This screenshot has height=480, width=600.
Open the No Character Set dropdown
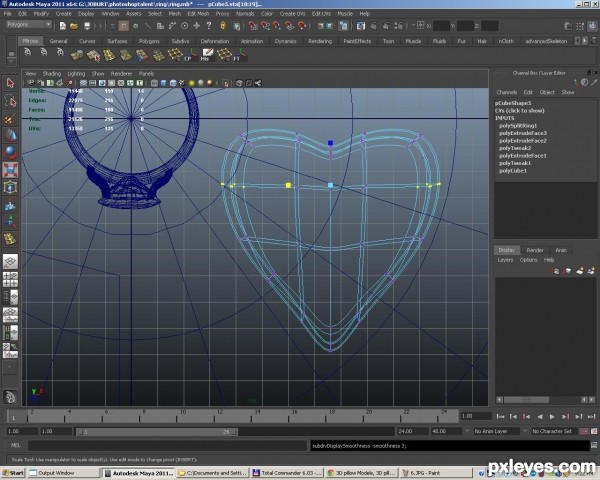coord(555,431)
